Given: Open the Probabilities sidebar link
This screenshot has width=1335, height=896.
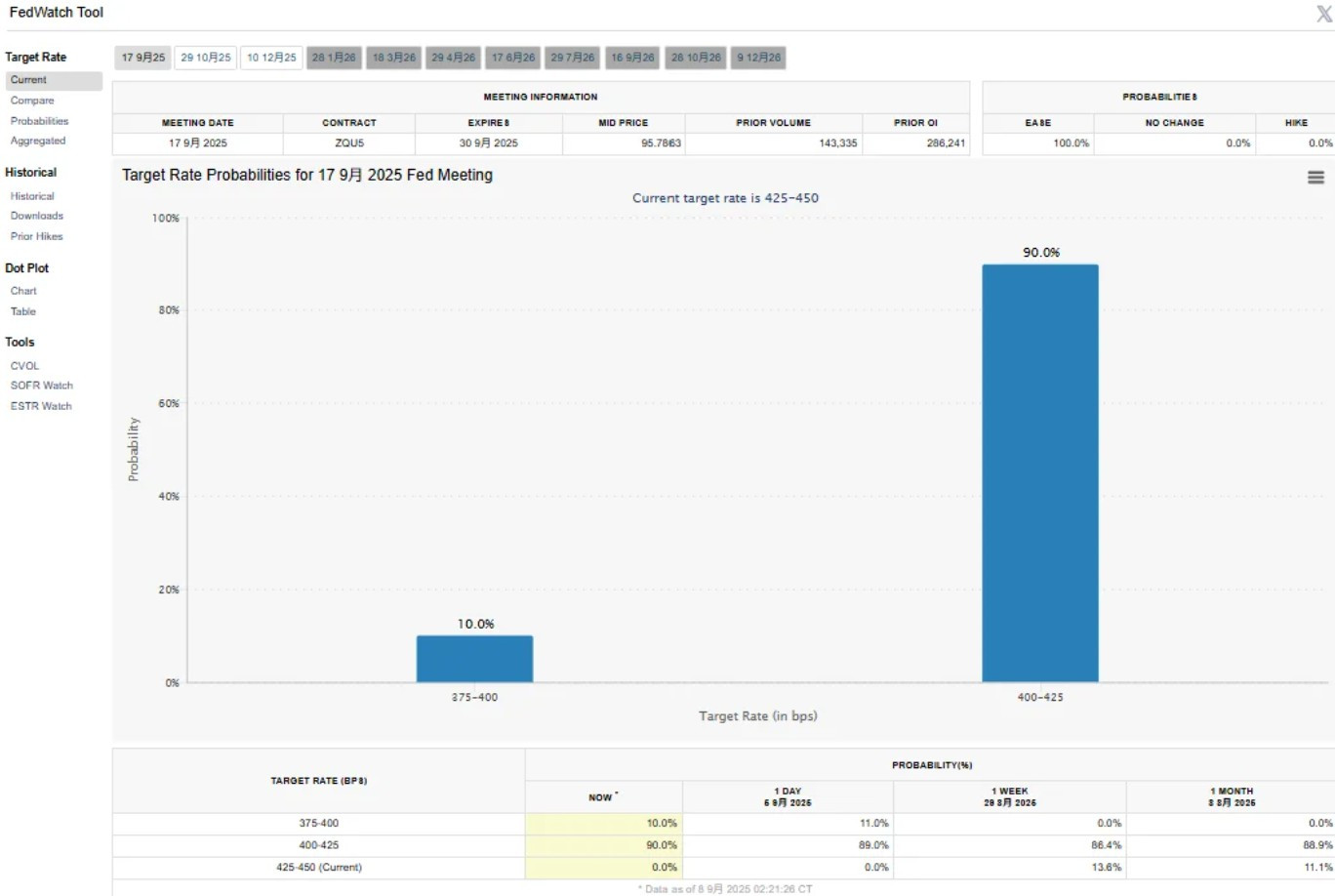Looking at the screenshot, I should pyautogui.click(x=39, y=121).
